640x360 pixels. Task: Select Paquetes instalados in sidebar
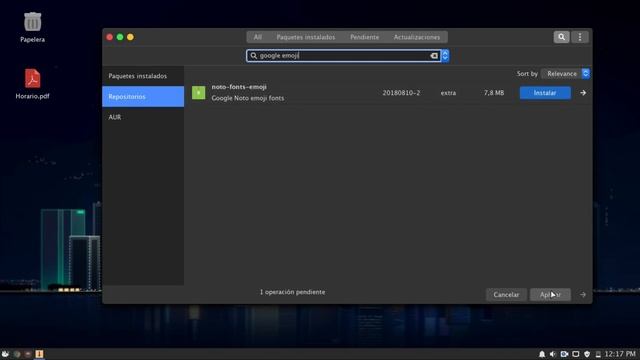click(143, 76)
